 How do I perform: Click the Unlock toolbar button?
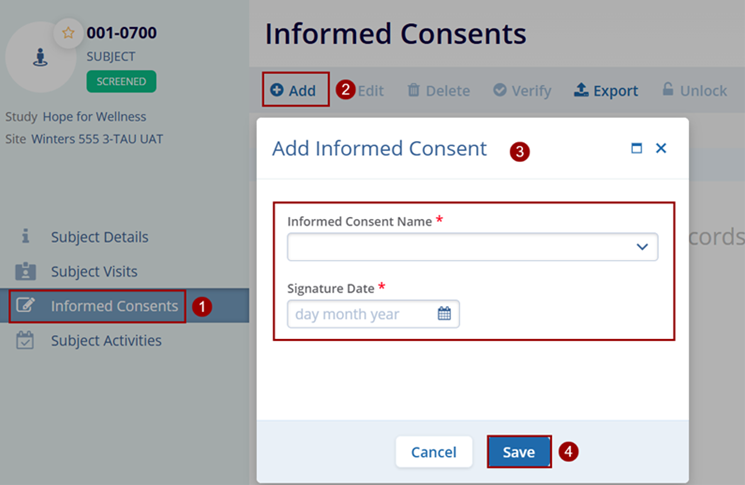click(694, 91)
